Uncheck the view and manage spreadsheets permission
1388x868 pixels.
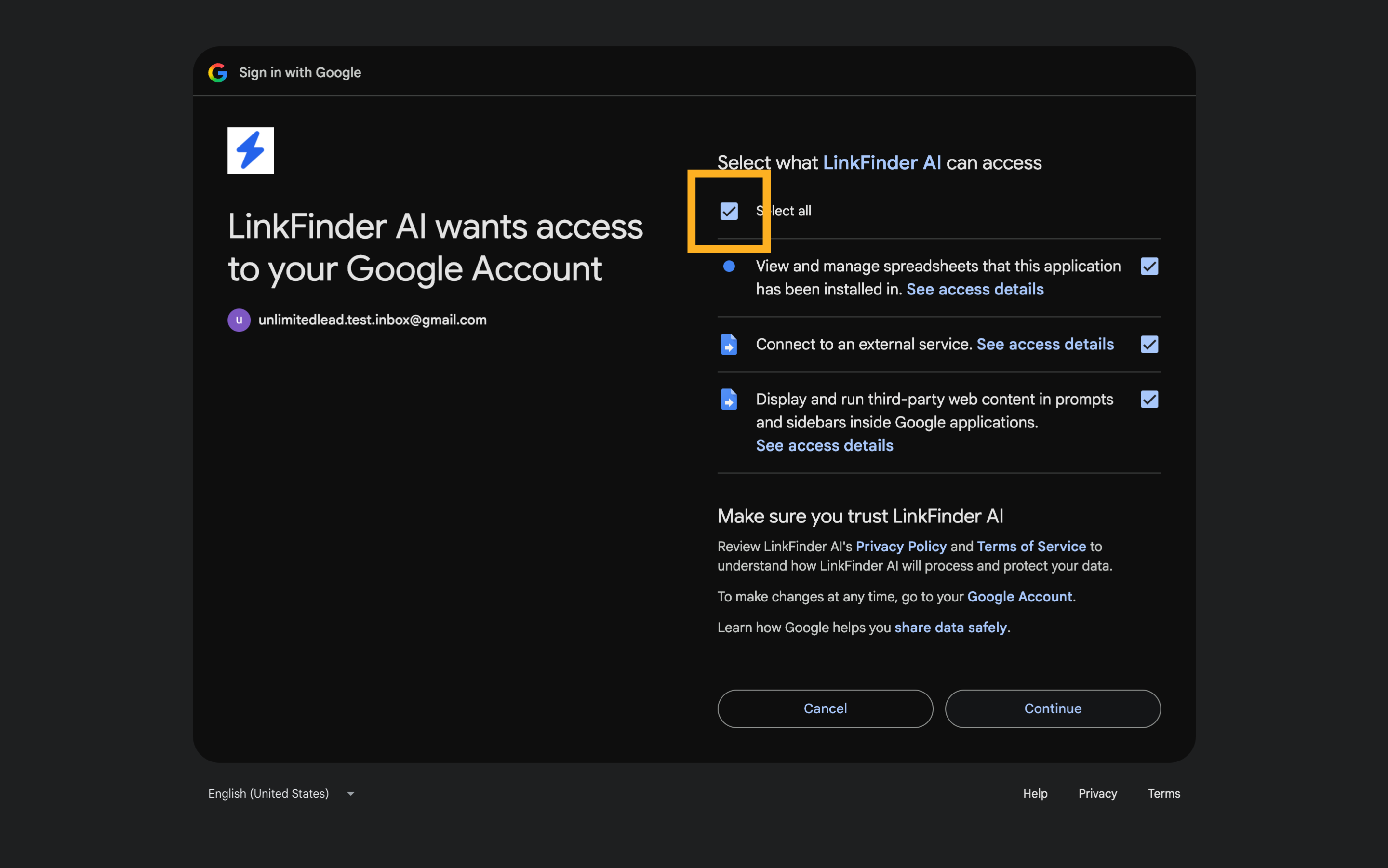pyautogui.click(x=1149, y=267)
